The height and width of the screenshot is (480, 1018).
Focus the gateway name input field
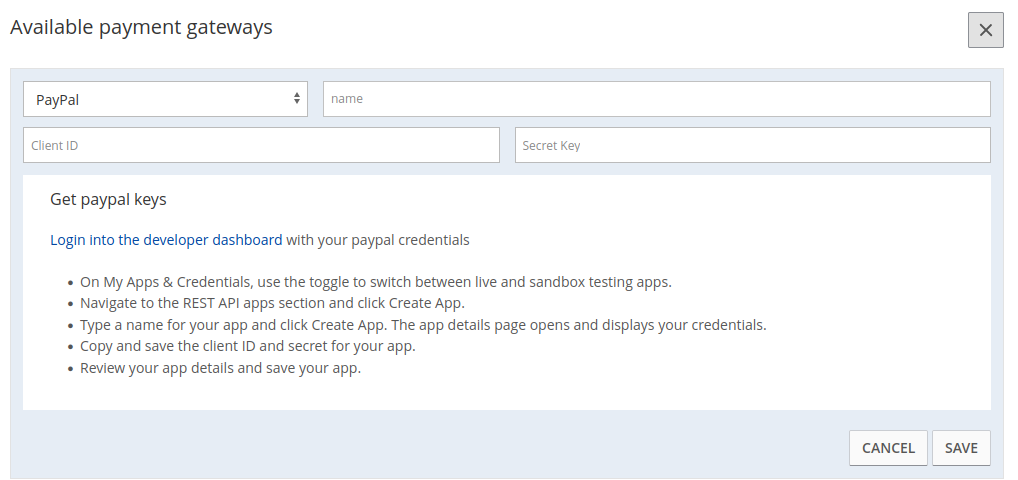point(657,99)
